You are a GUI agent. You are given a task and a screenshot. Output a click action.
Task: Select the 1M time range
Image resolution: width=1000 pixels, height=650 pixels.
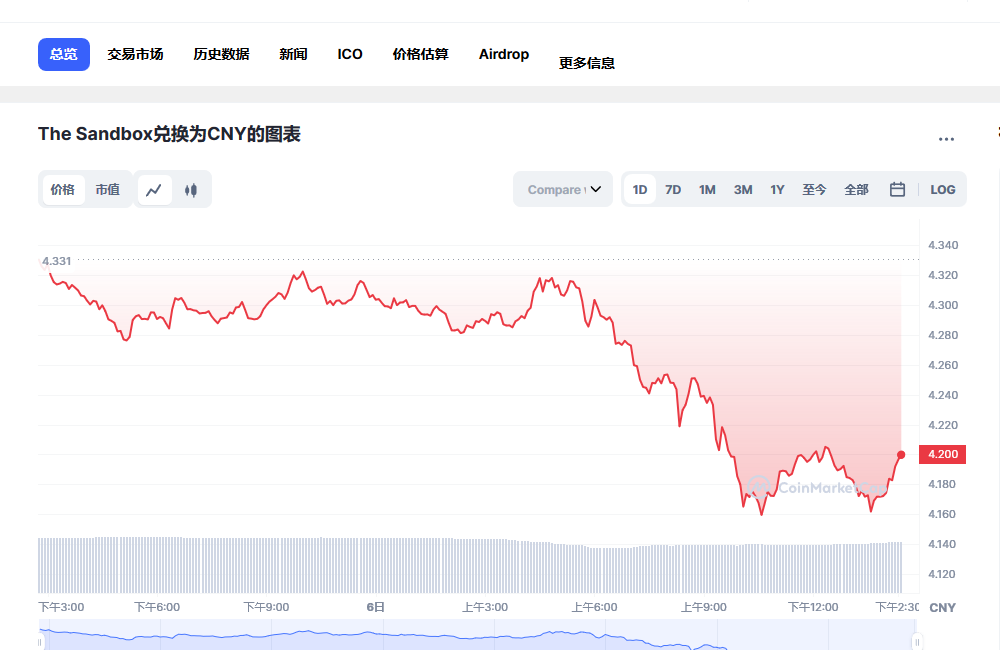click(707, 189)
